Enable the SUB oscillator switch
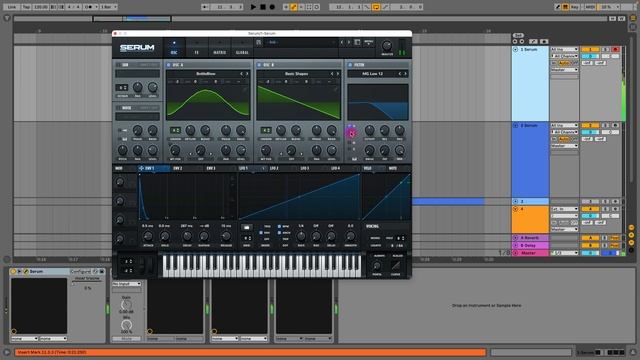Image resolution: width=640 pixels, height=360 pixels. click(x=119, y=64)
